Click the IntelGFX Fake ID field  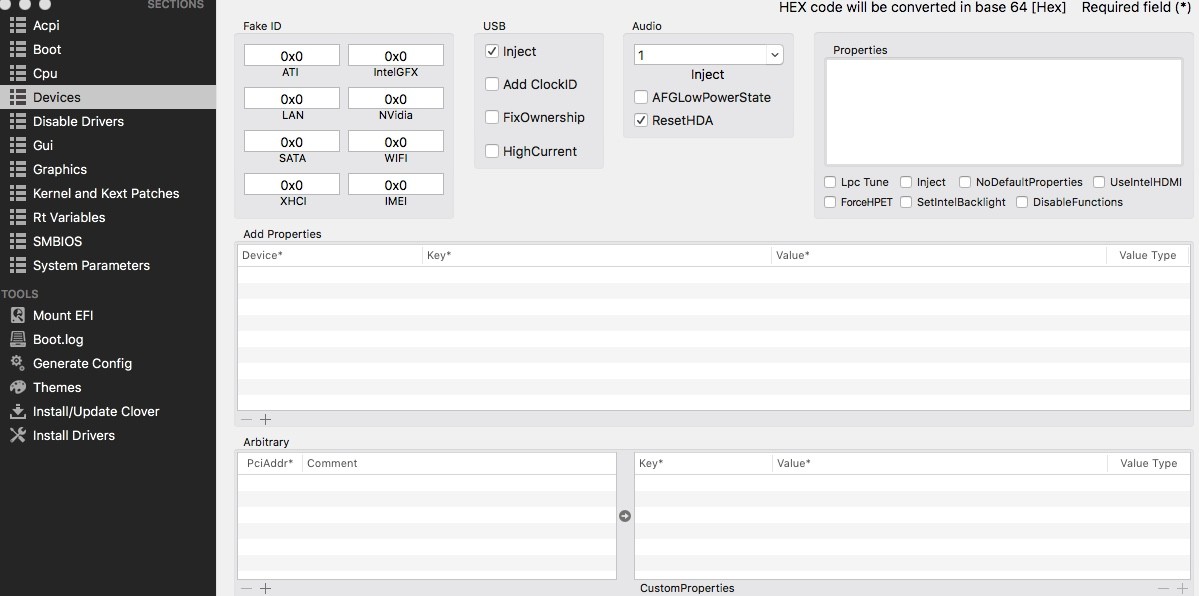point(395,55)
